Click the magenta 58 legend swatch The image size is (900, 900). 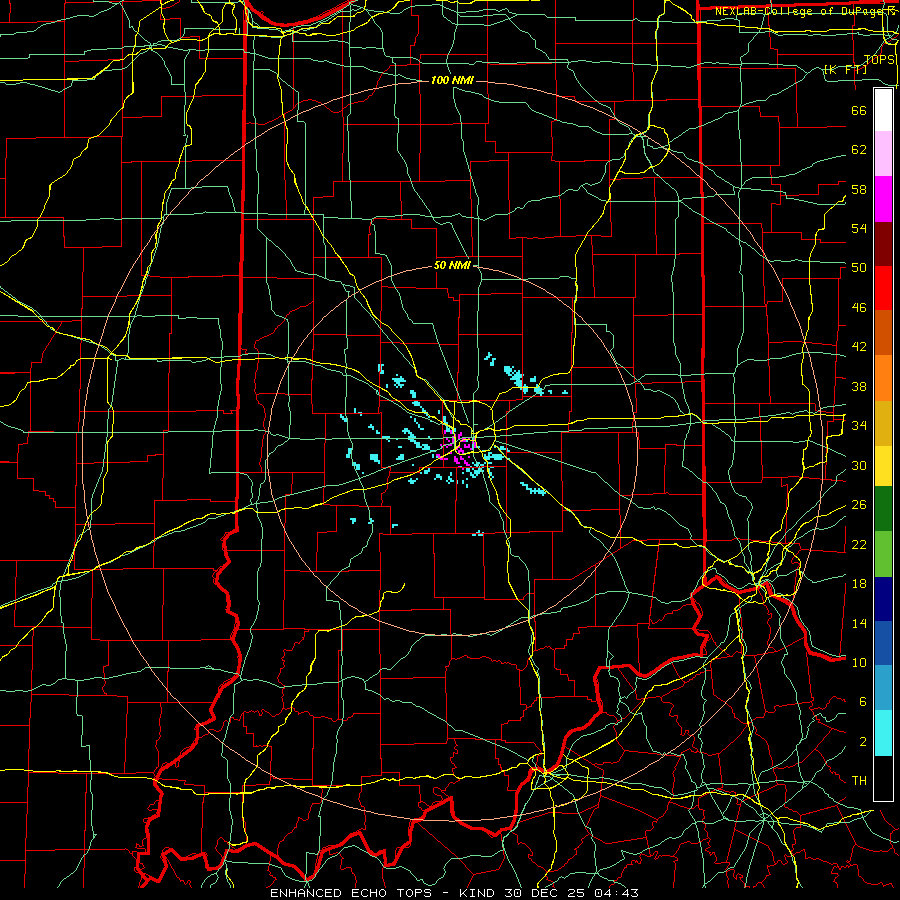point(883,199)
